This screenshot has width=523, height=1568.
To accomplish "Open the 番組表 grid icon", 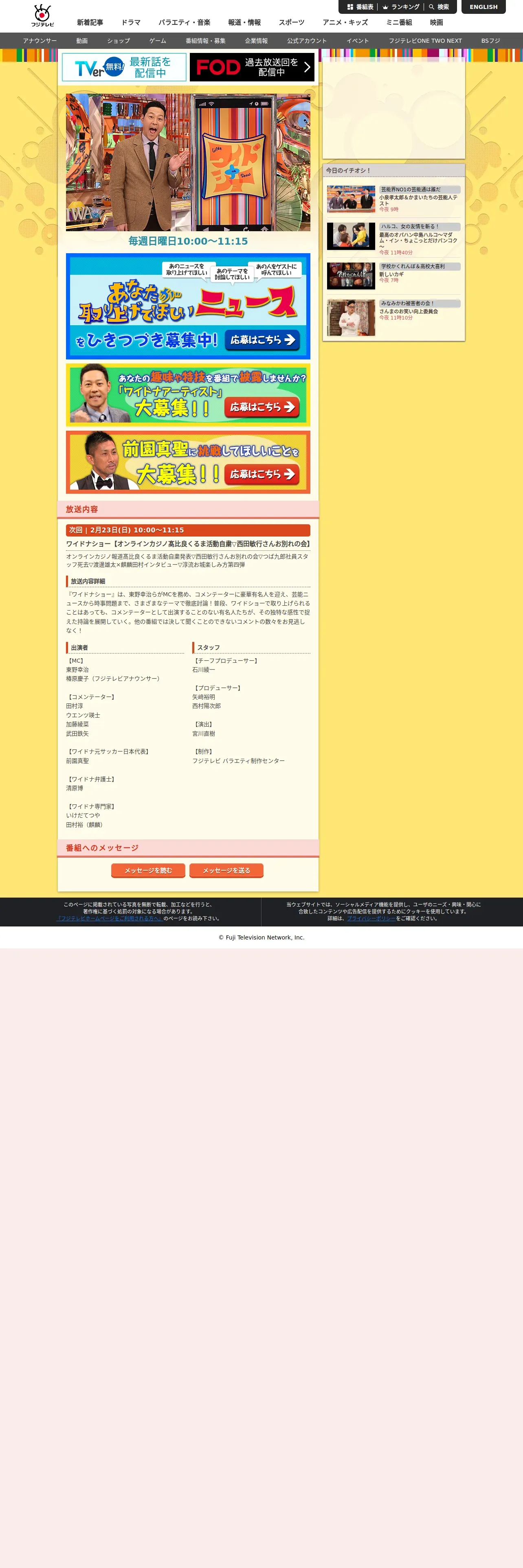I will click(x=350, y=7).
